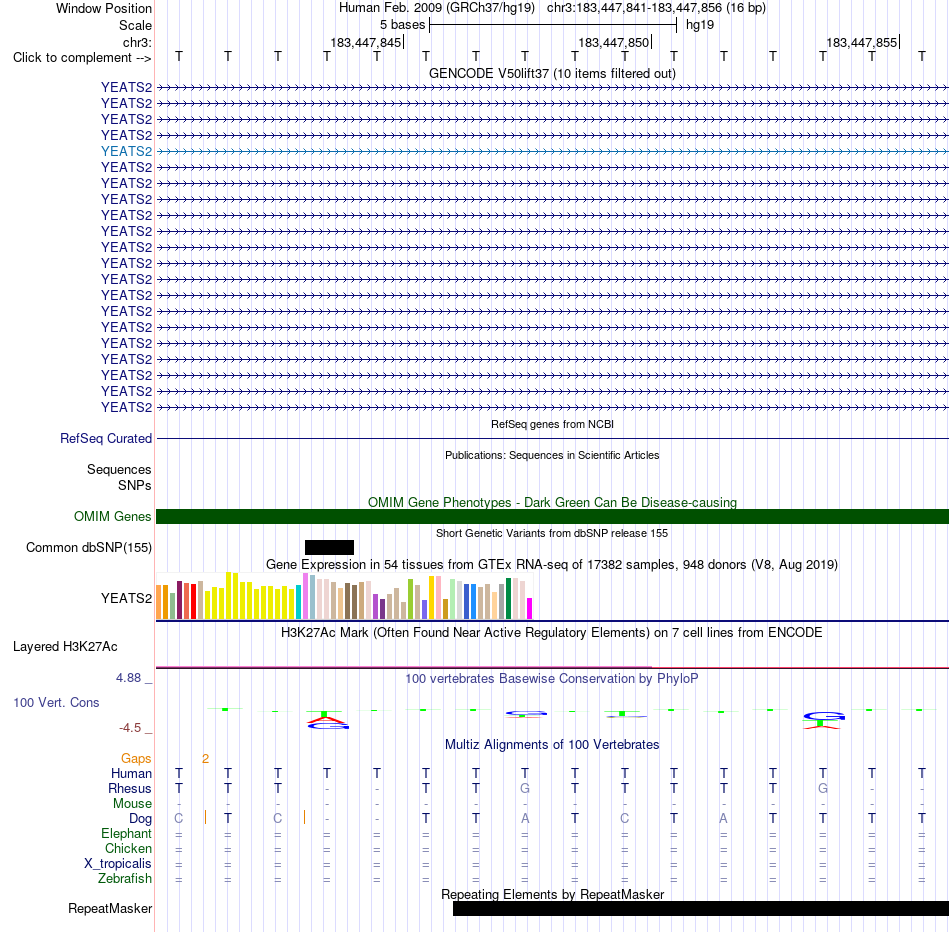This screenshot has height=932, width=950.
Task: Click the Elephant species label
Action: (x=126, y=834)
